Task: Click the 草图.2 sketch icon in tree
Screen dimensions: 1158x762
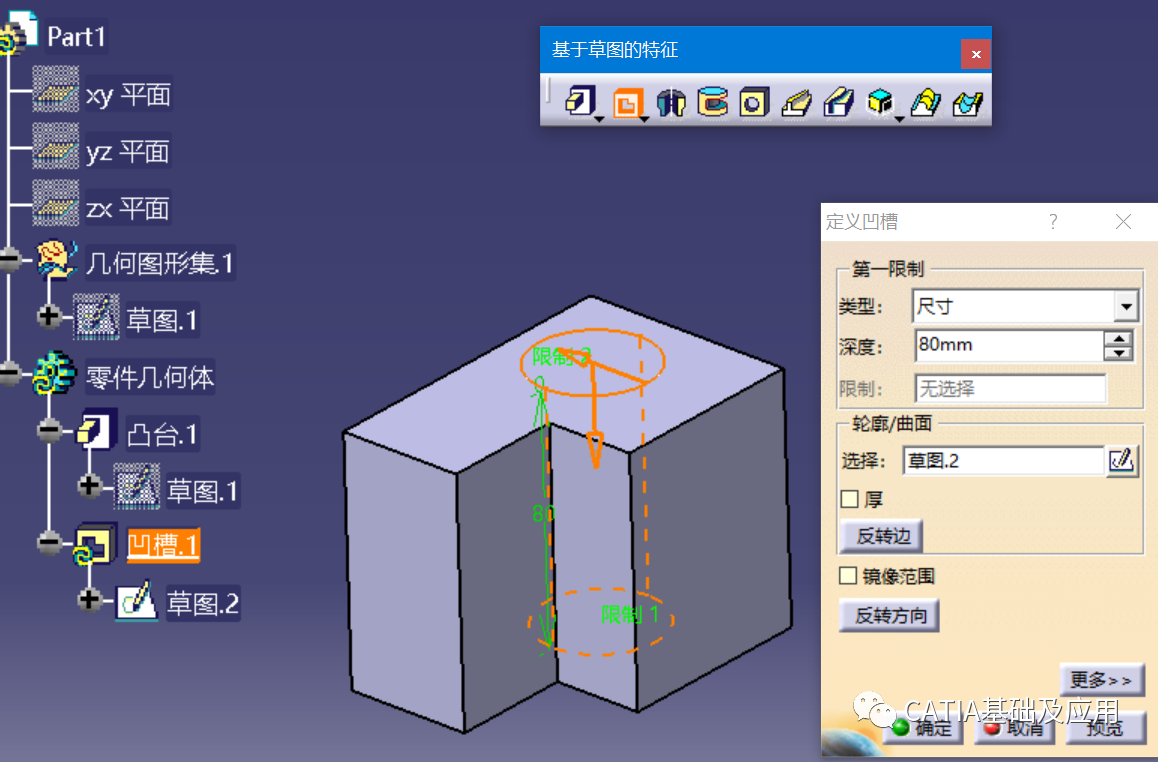Action: coord(137,600)
